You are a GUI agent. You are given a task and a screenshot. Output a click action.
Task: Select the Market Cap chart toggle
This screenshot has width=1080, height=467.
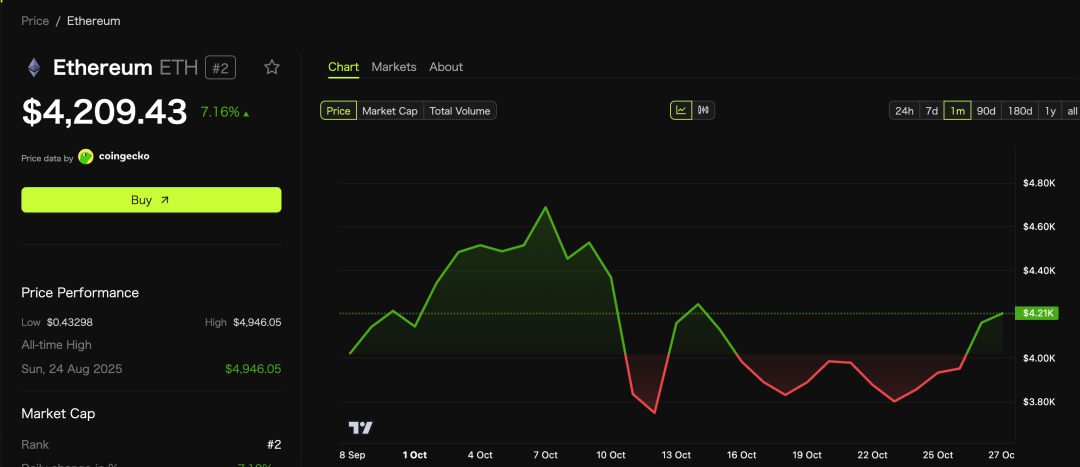point(390,111)
